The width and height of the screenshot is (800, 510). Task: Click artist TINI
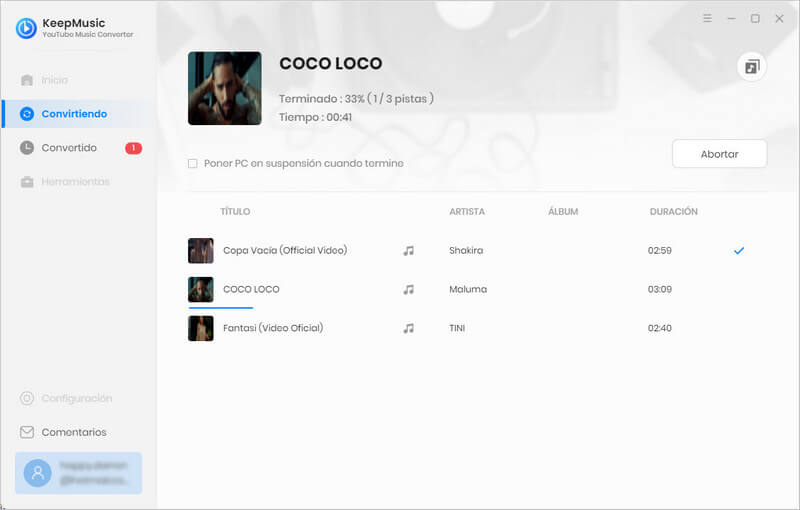point(457,328)
